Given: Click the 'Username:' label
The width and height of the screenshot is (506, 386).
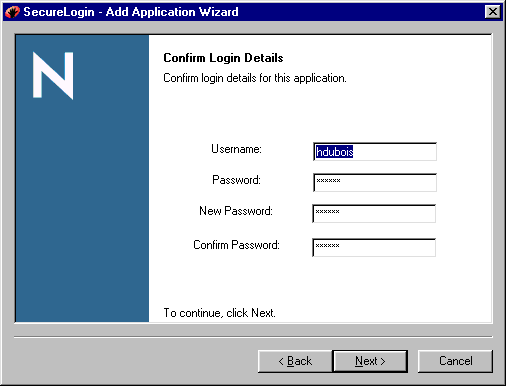Looking at the screenshot, I should 236,149.
